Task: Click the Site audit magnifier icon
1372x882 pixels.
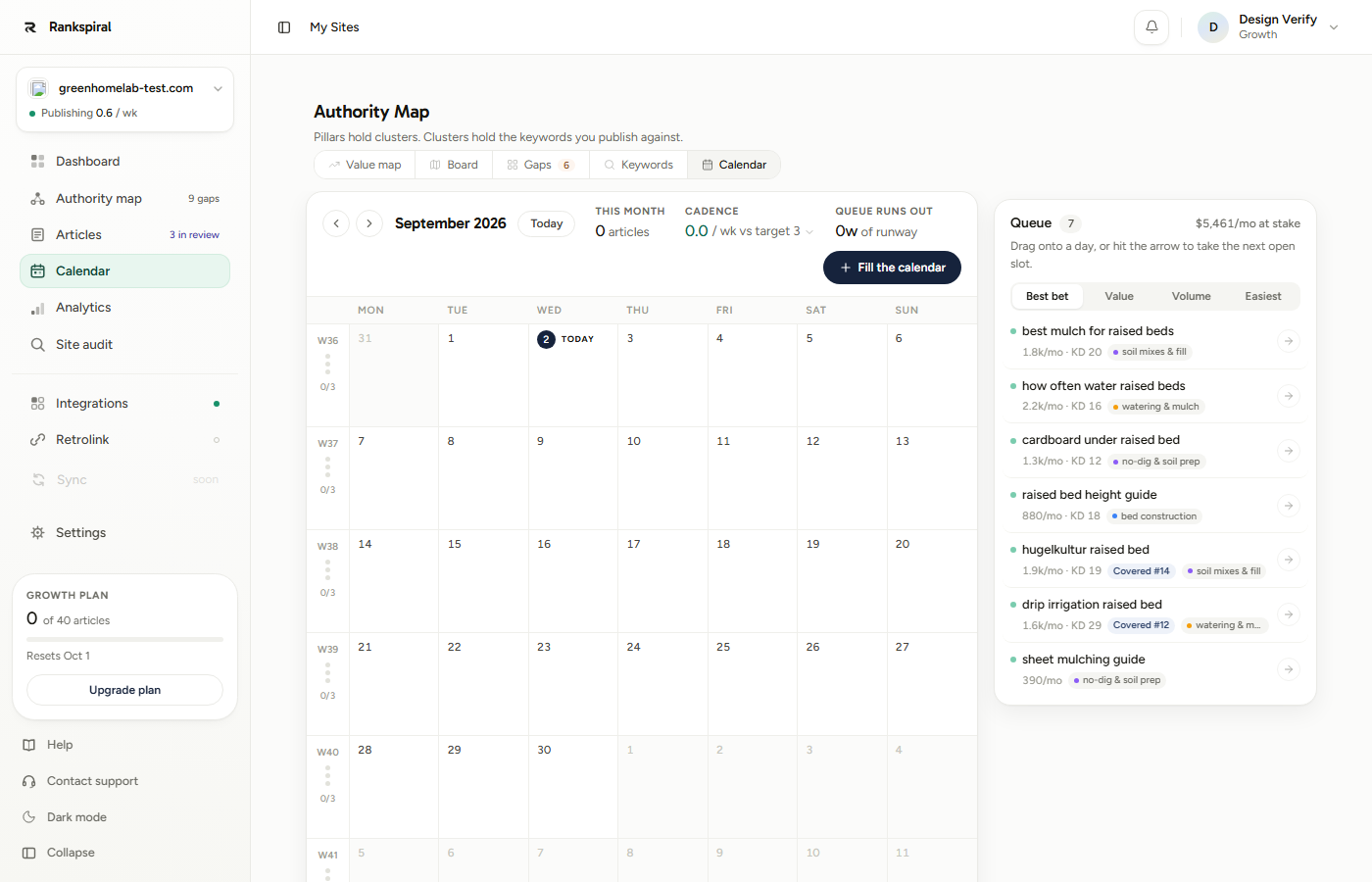Action: point(37,345)
